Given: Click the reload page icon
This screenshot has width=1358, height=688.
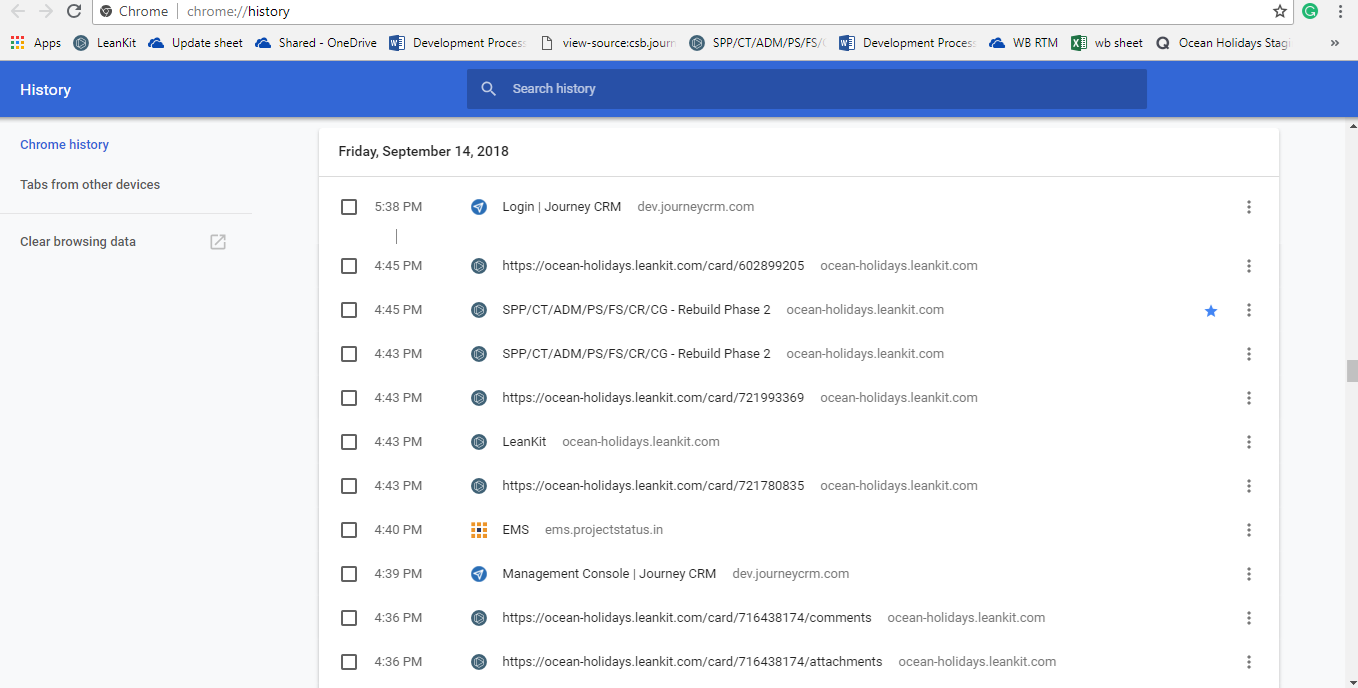Looking at the screenshot, I should point(74,11).
